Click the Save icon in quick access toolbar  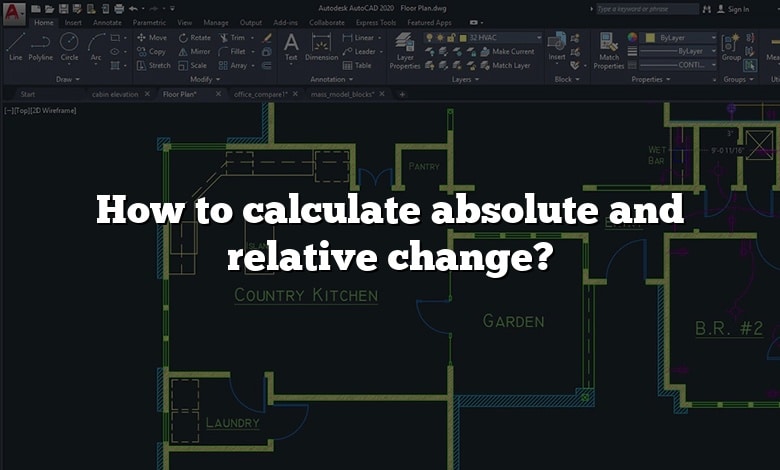point(64,8)
